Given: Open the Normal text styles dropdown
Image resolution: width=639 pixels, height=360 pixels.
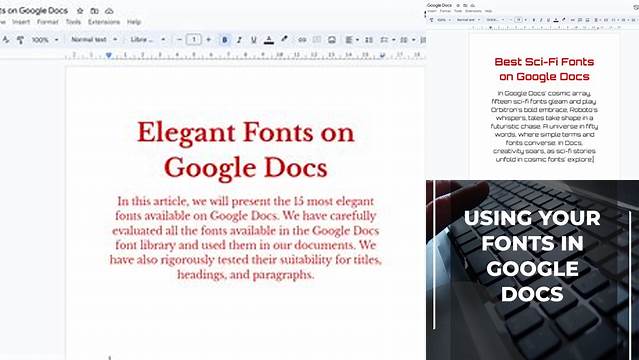Looking at the screenshot, I should coord(94,40).
